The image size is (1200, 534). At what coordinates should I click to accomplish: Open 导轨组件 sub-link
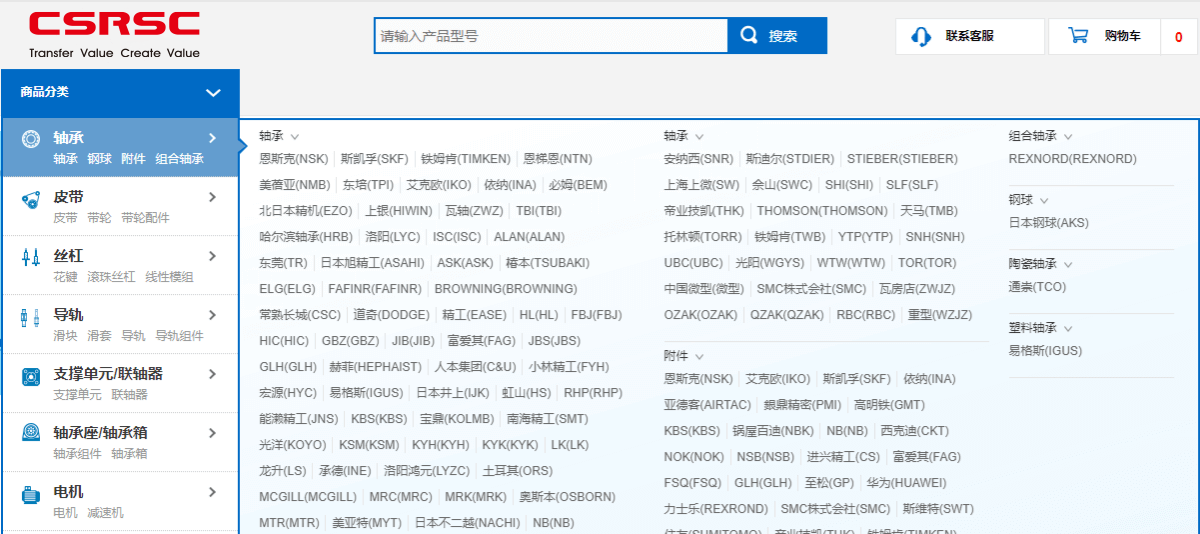180,336
